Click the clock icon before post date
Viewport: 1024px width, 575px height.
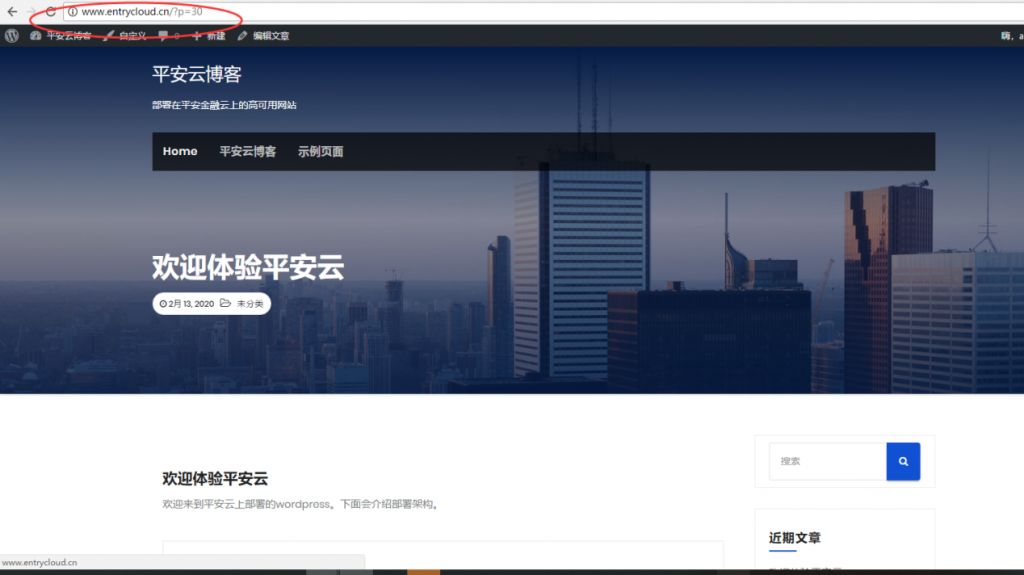[x=163, y=304]
